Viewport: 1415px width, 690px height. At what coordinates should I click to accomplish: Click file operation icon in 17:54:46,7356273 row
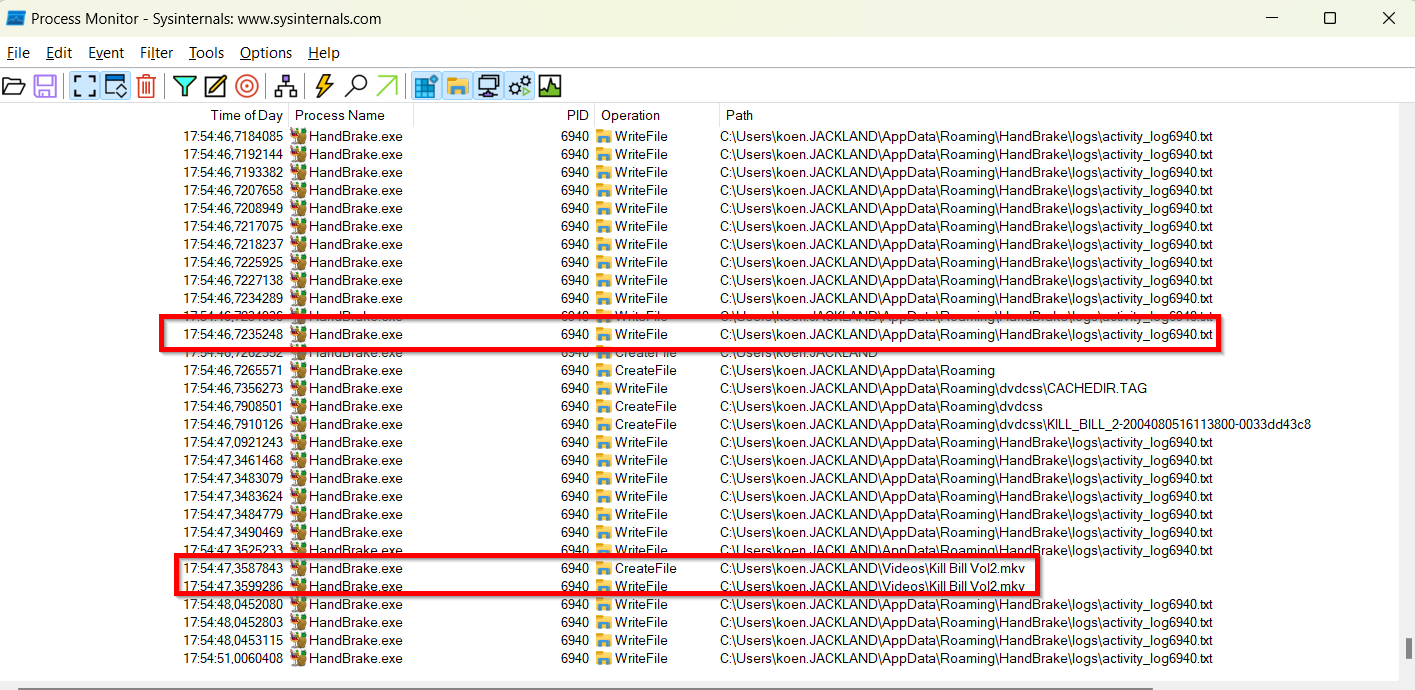[x=603, y=388]
